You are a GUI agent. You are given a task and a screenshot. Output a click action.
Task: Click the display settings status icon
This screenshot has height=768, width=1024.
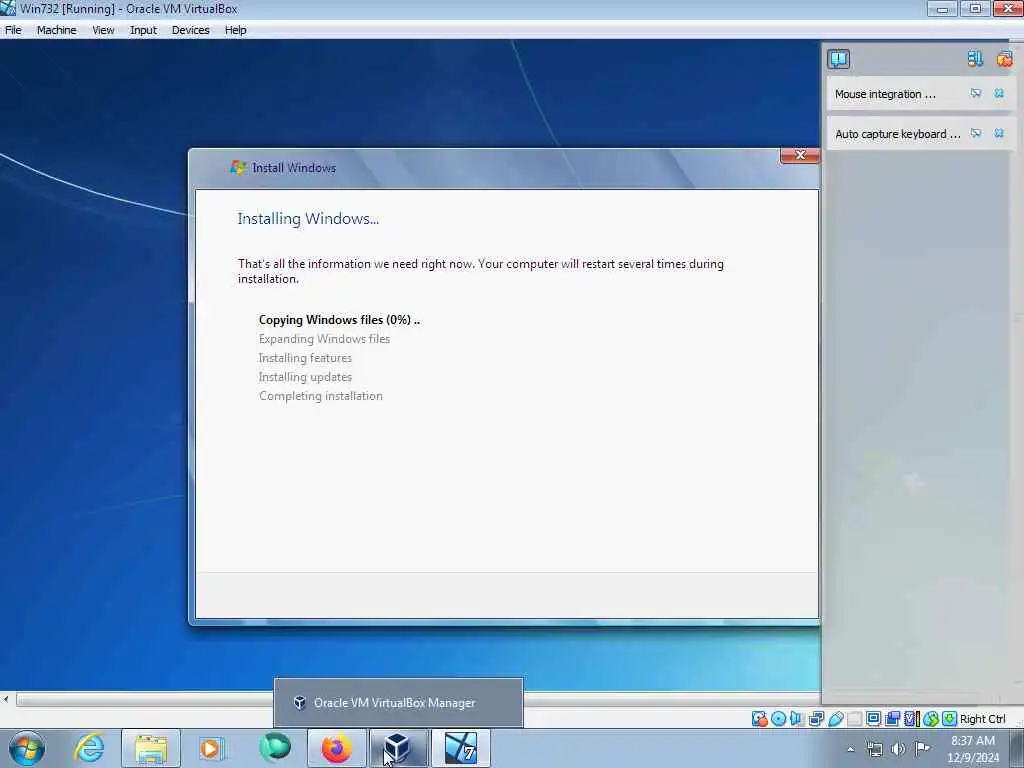873,719
